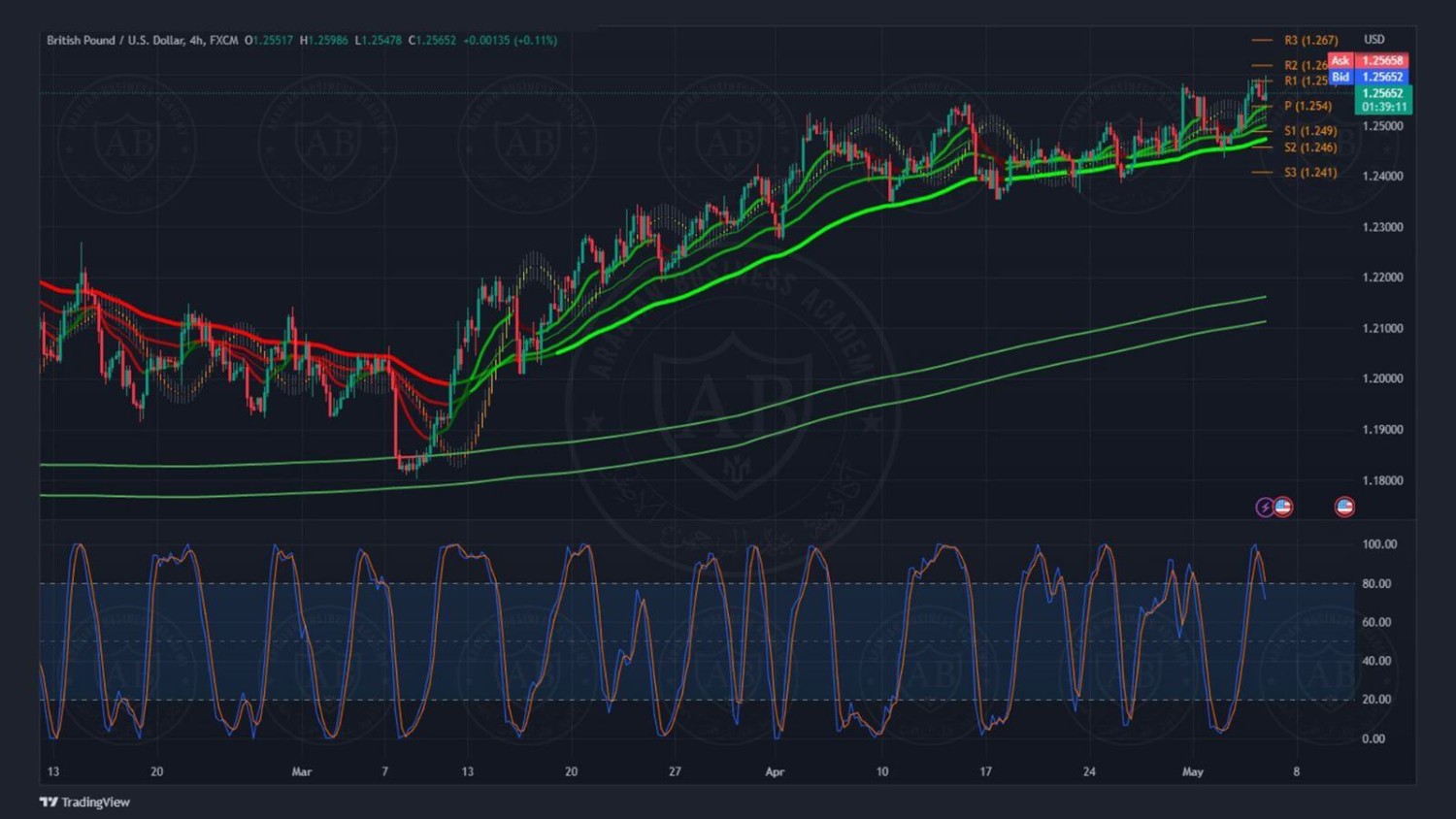
Task: Click the Apr label on time axis
Action: pyautogui.click(x=775, y=771)
